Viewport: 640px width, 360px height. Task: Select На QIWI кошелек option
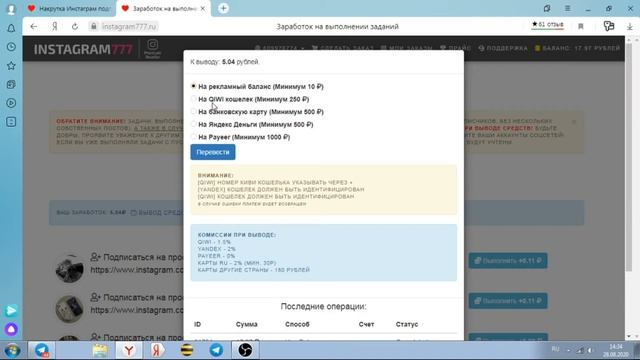pos(193,99)
